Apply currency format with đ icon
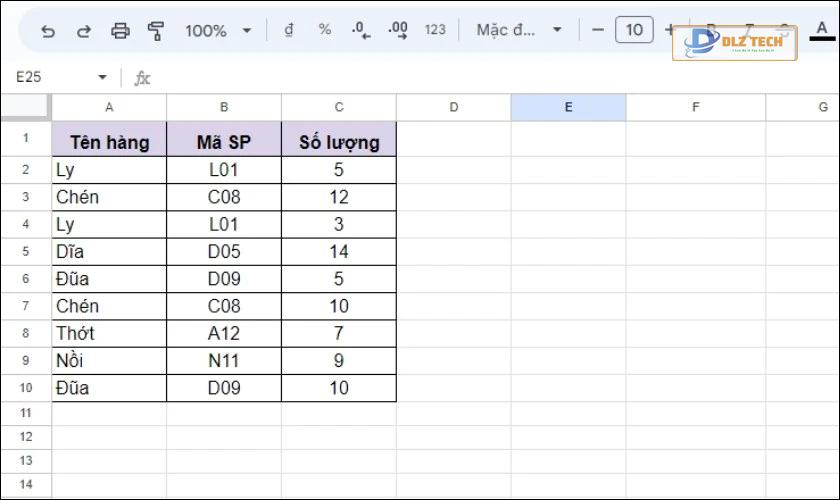 point(289,30)
